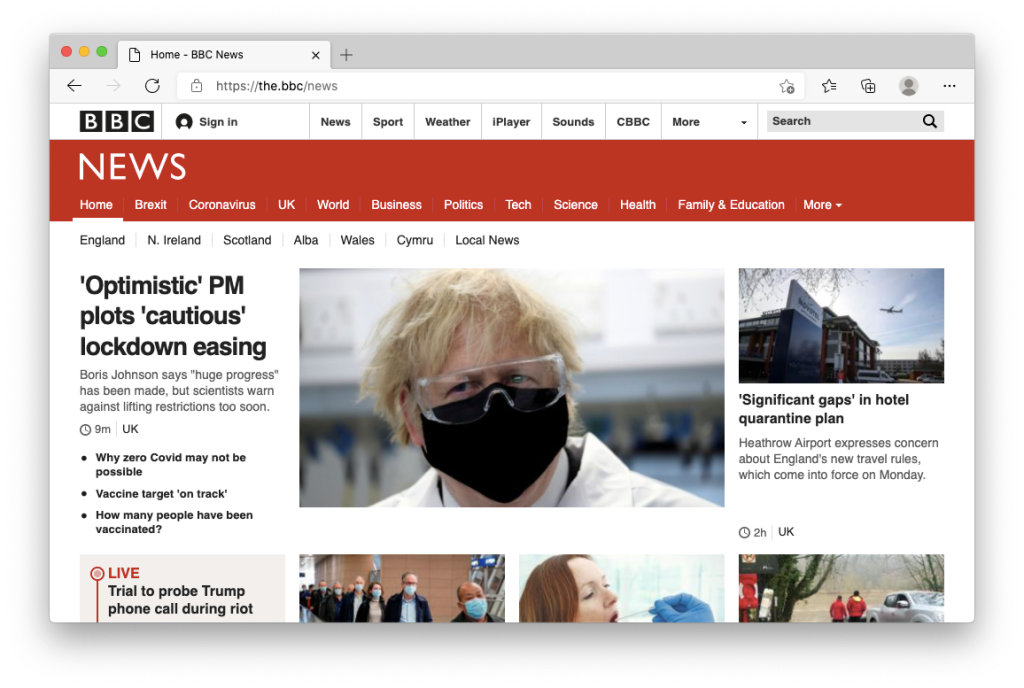Open the Collections icon in toolbar
Screen dimensions: 1024x688
[868, 86]
